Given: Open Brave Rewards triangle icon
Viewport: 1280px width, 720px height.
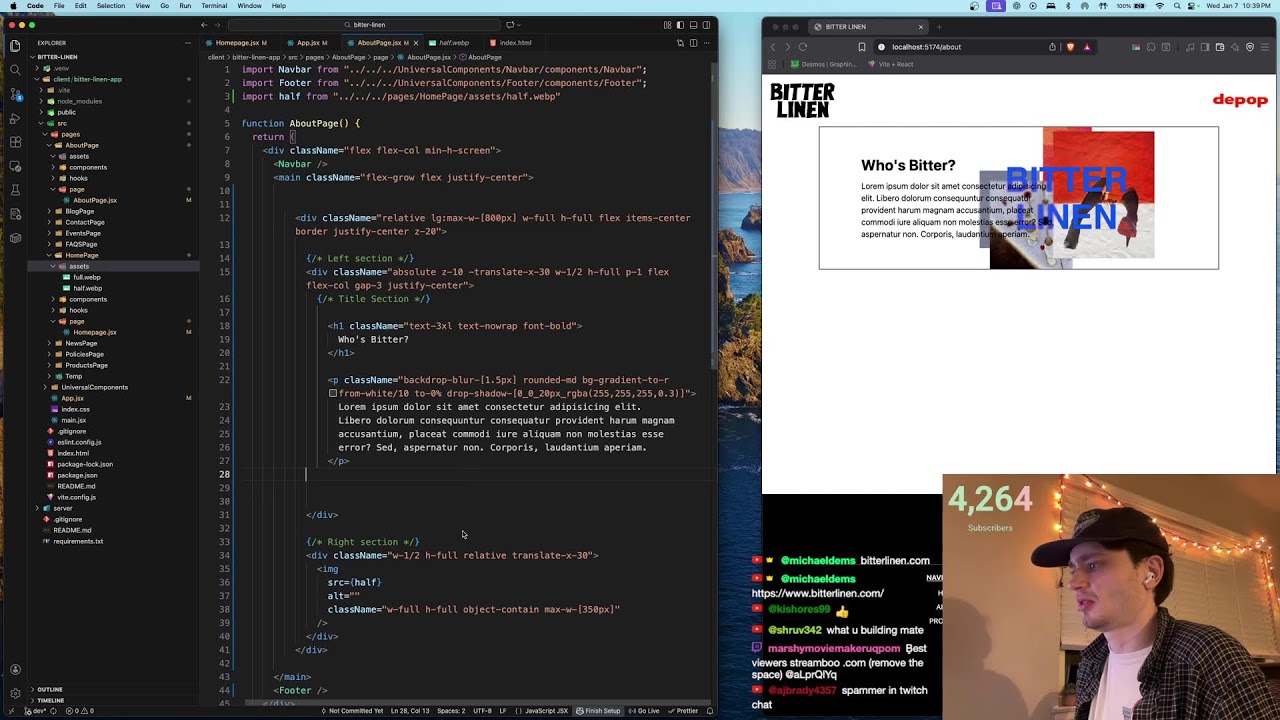Looking at the screenshot, I should [x=1086, y=47].
